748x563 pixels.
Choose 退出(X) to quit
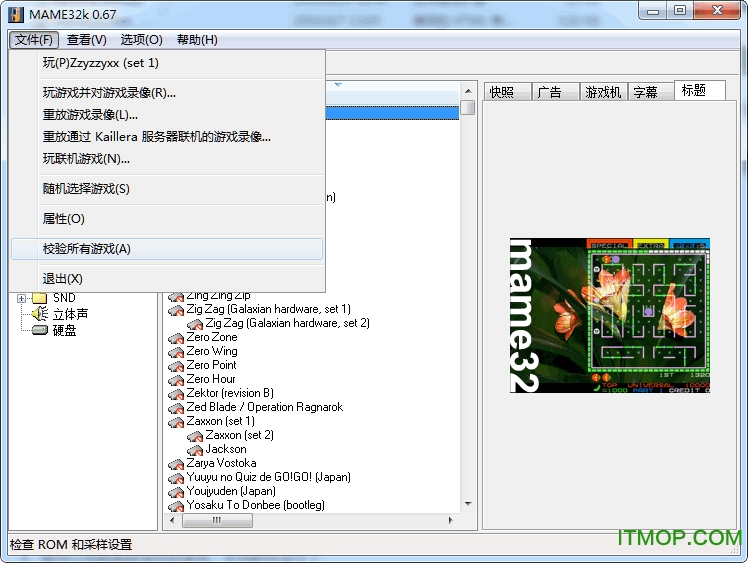tap(167, 279)
